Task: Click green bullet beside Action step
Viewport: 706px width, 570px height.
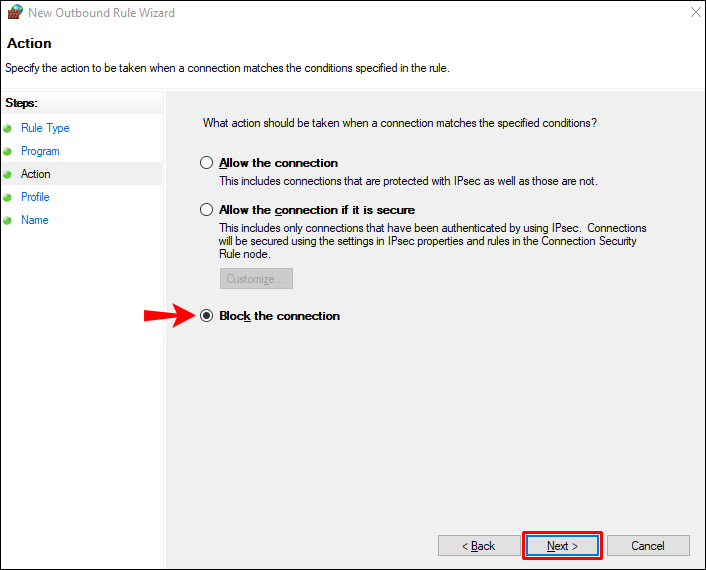Action: 8,174
